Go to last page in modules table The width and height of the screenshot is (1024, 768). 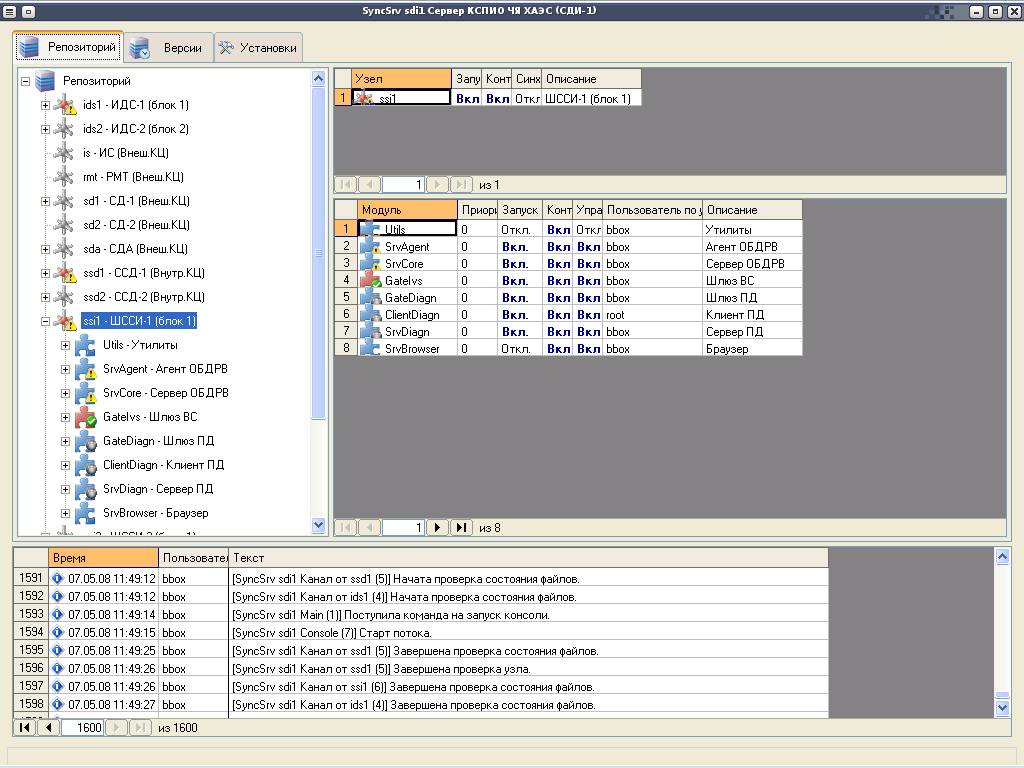(x=461, y=527)
